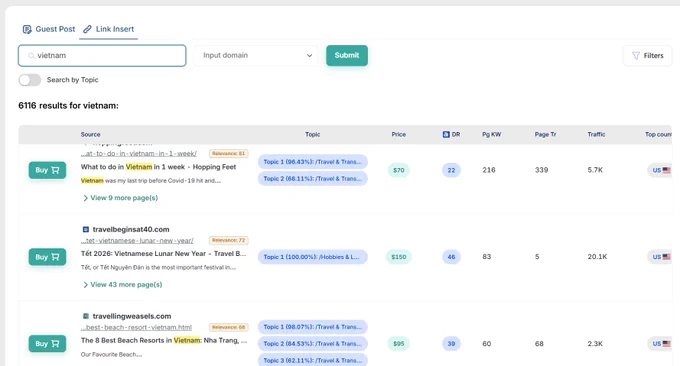Click the Link Insert chain icon

(x=87, y=29)
